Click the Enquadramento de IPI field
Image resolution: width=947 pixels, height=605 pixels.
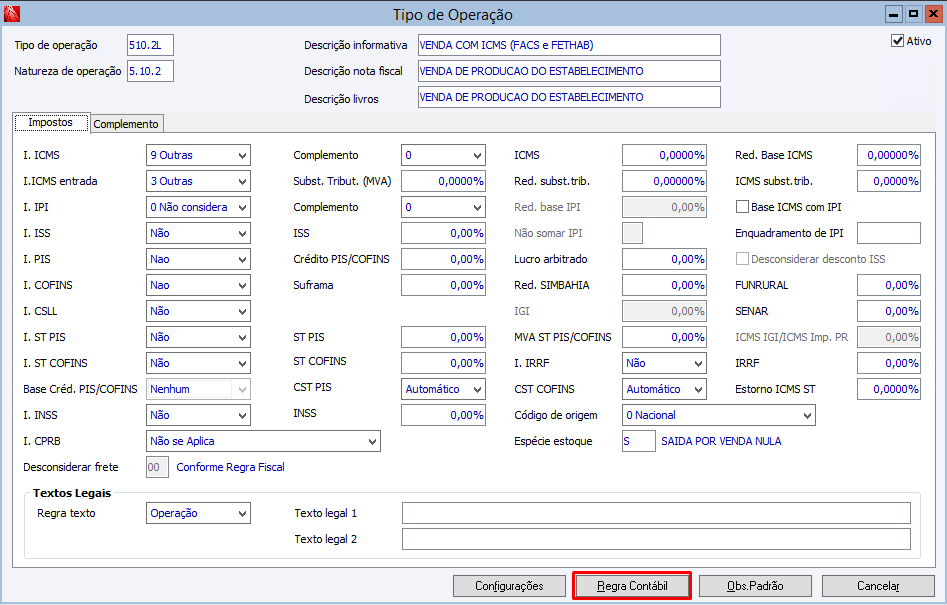click(889, 233)
